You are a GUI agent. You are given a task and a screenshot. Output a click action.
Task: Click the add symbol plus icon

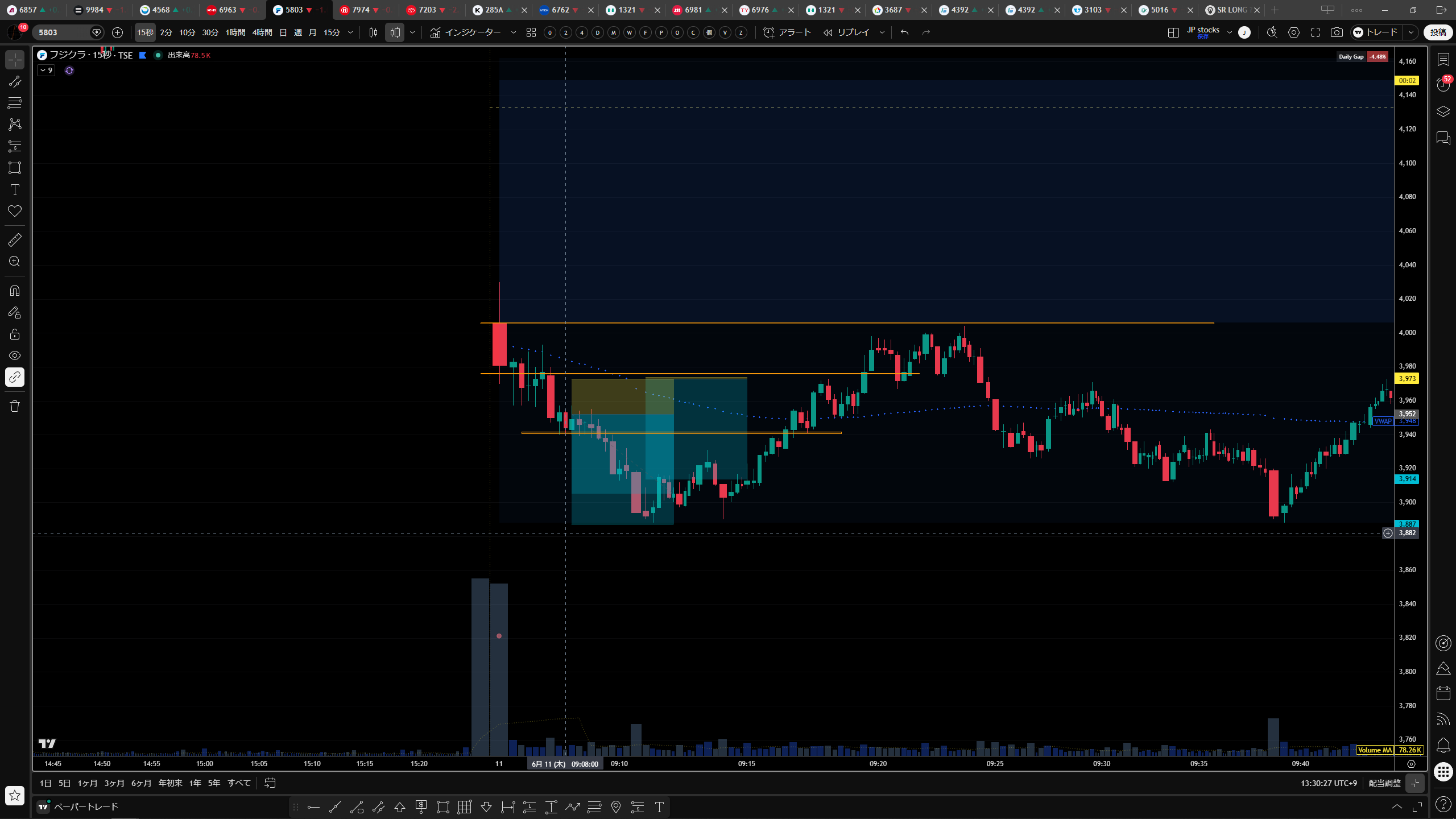(117, 32)
